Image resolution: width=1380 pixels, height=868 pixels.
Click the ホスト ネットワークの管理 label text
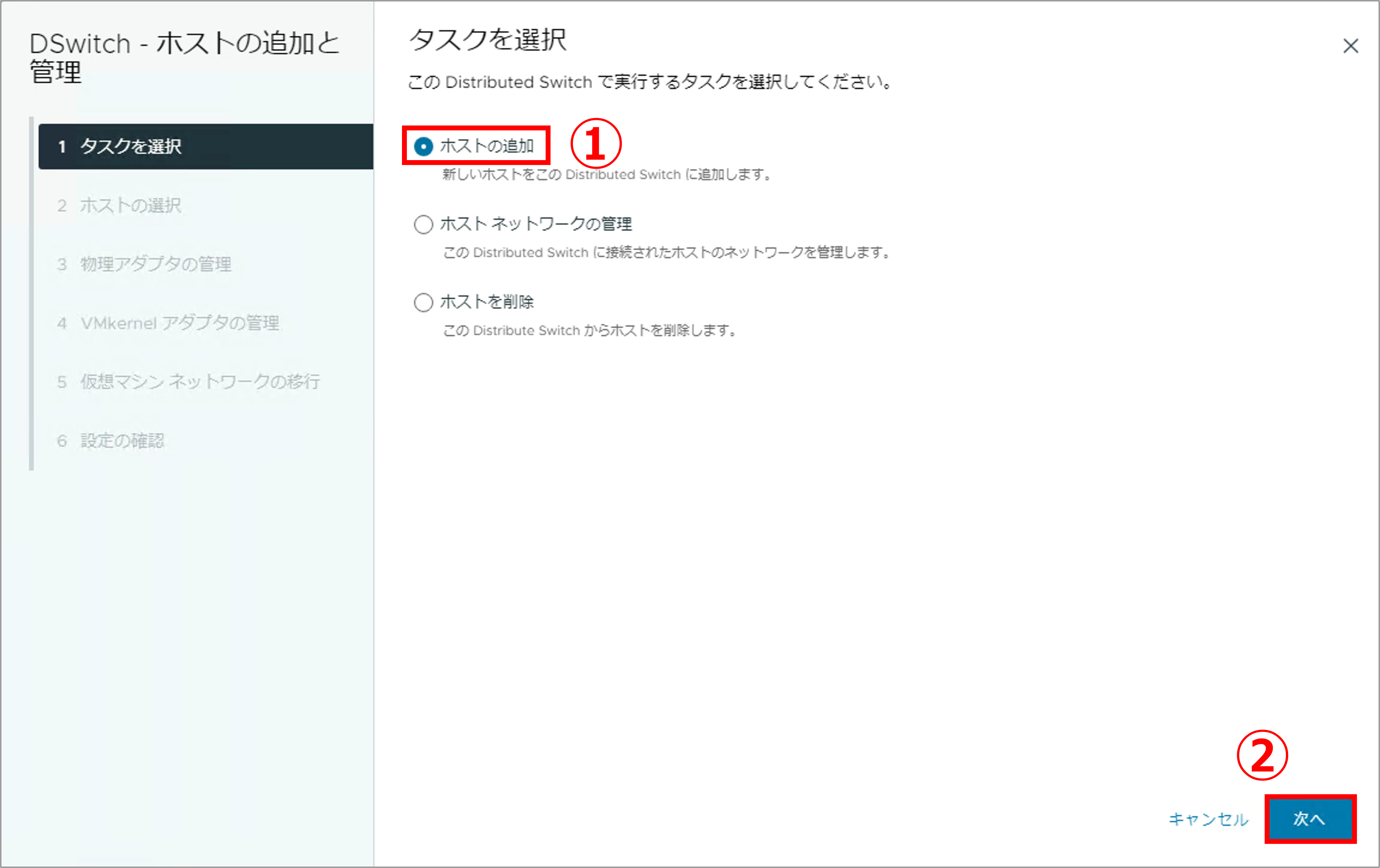(x=536, y=224)
